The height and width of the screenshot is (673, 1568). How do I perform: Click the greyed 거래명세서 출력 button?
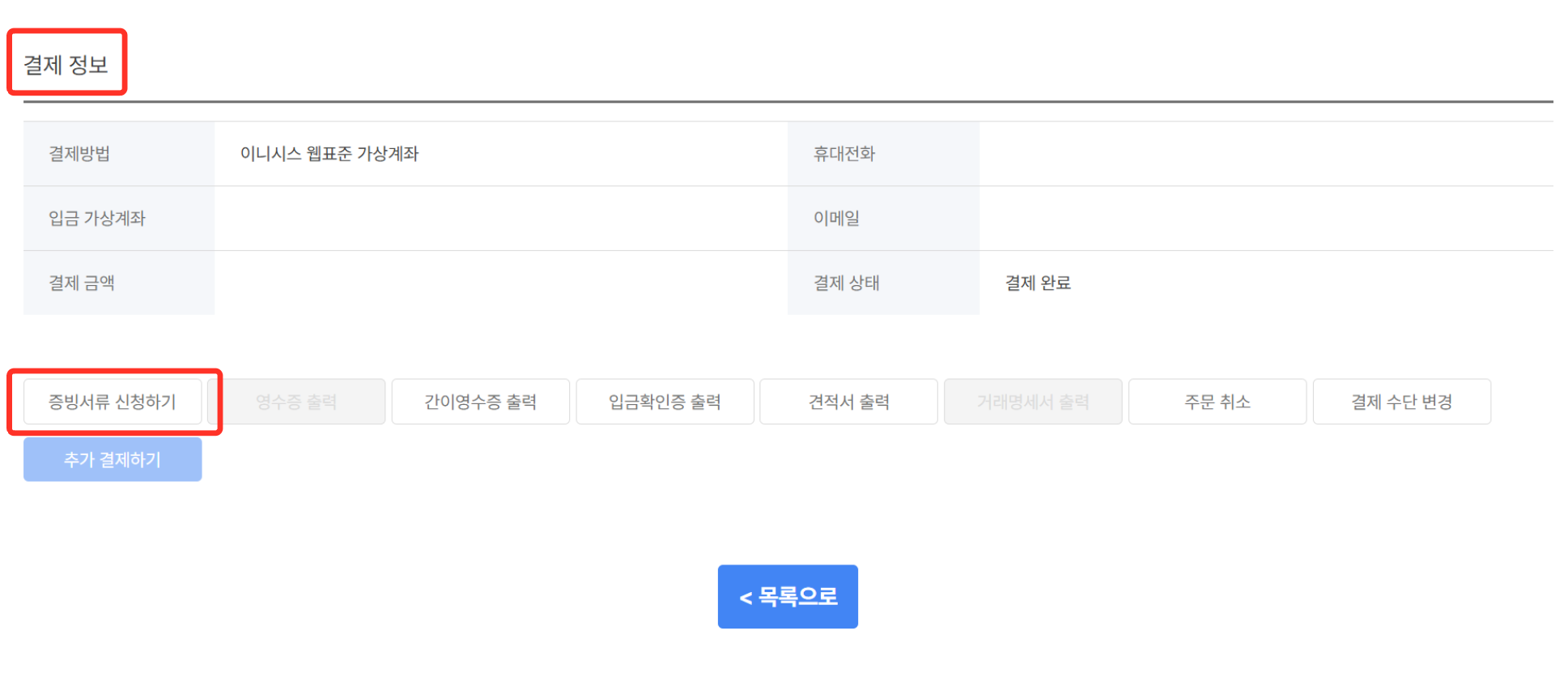click(1033, 402)
